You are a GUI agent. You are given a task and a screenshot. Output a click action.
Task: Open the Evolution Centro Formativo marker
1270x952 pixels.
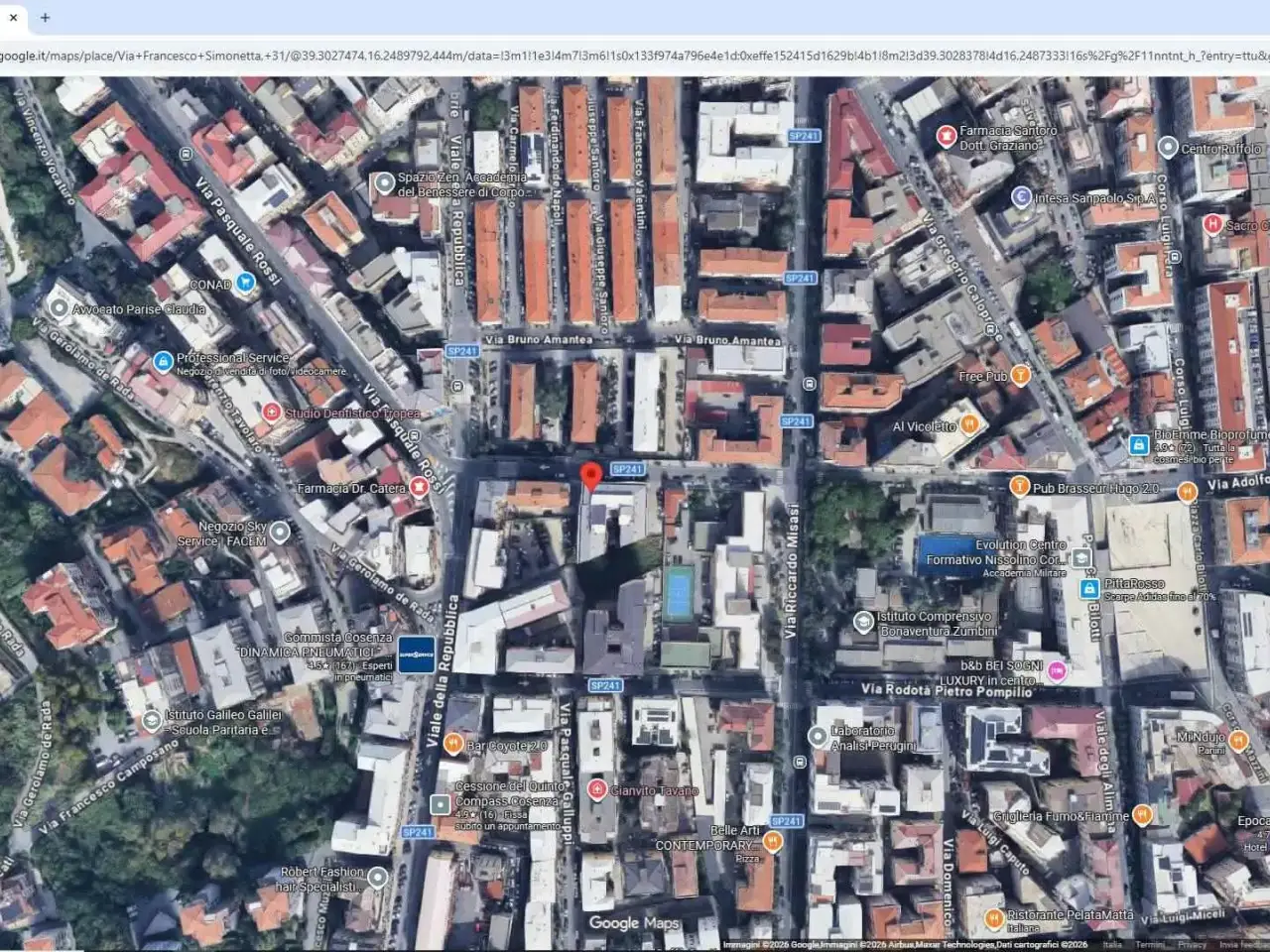[x=1080, y=558]
